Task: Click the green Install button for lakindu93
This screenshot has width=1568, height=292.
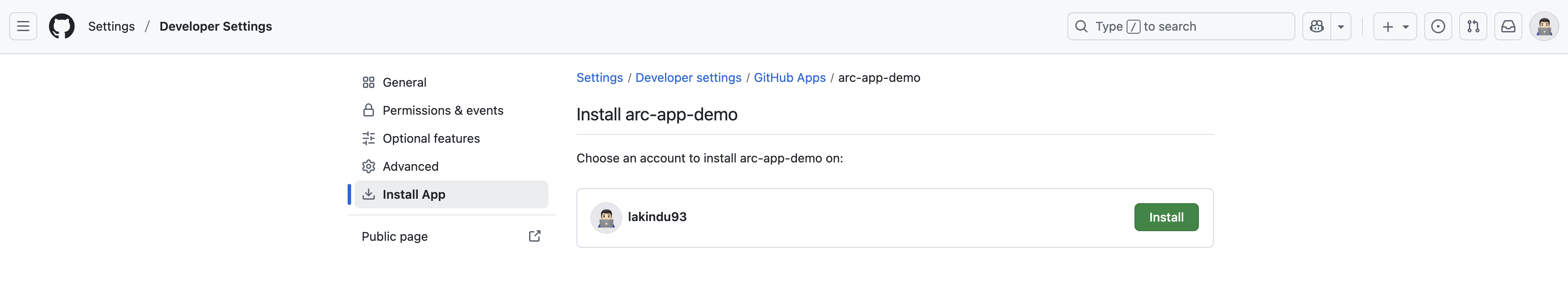Action: pyautogui.click(x=1166, y=217)
